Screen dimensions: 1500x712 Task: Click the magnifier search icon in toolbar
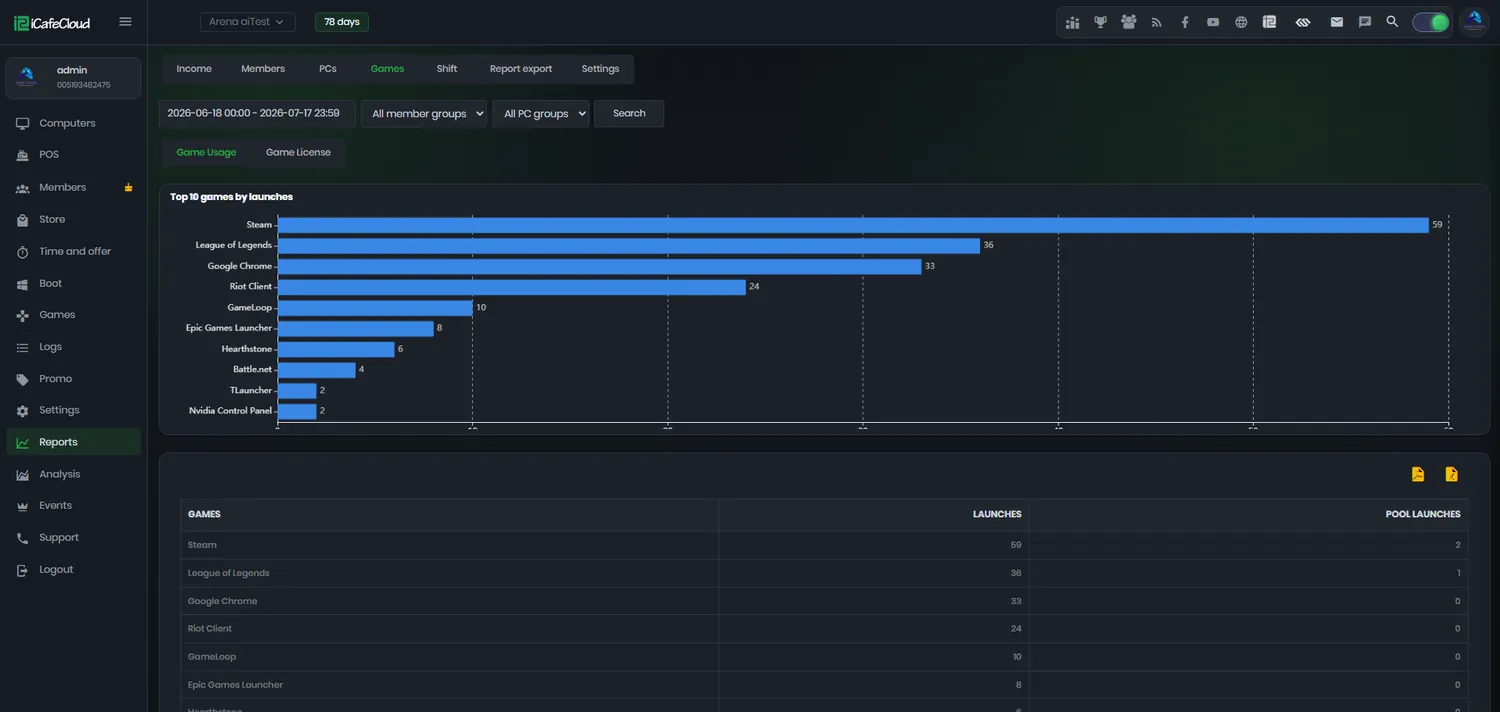[x=1392, y=22]
